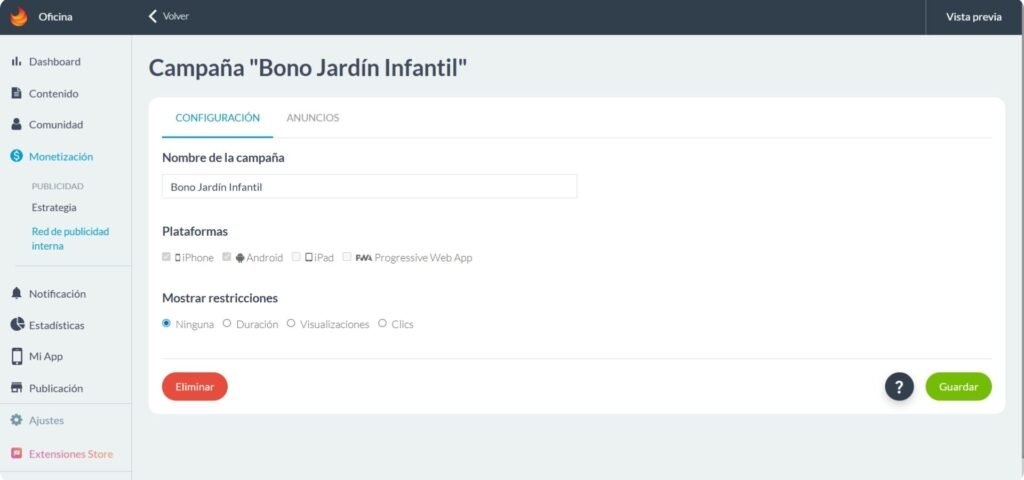Viewport: 1024px width, 480px height.
Task: Open Mi App phone icon
Action: tap(16, 356)
